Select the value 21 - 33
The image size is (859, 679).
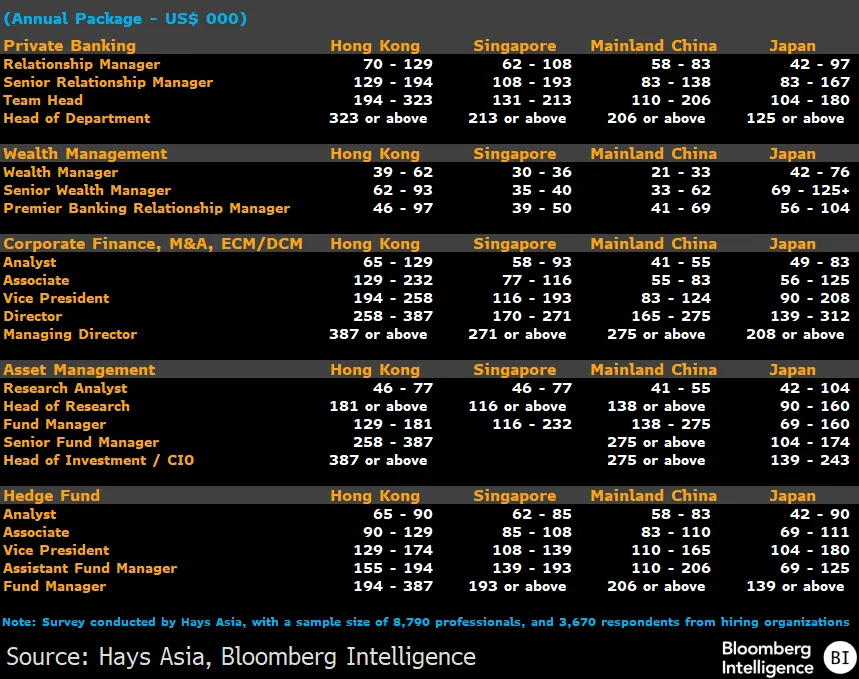click(681, 172)
